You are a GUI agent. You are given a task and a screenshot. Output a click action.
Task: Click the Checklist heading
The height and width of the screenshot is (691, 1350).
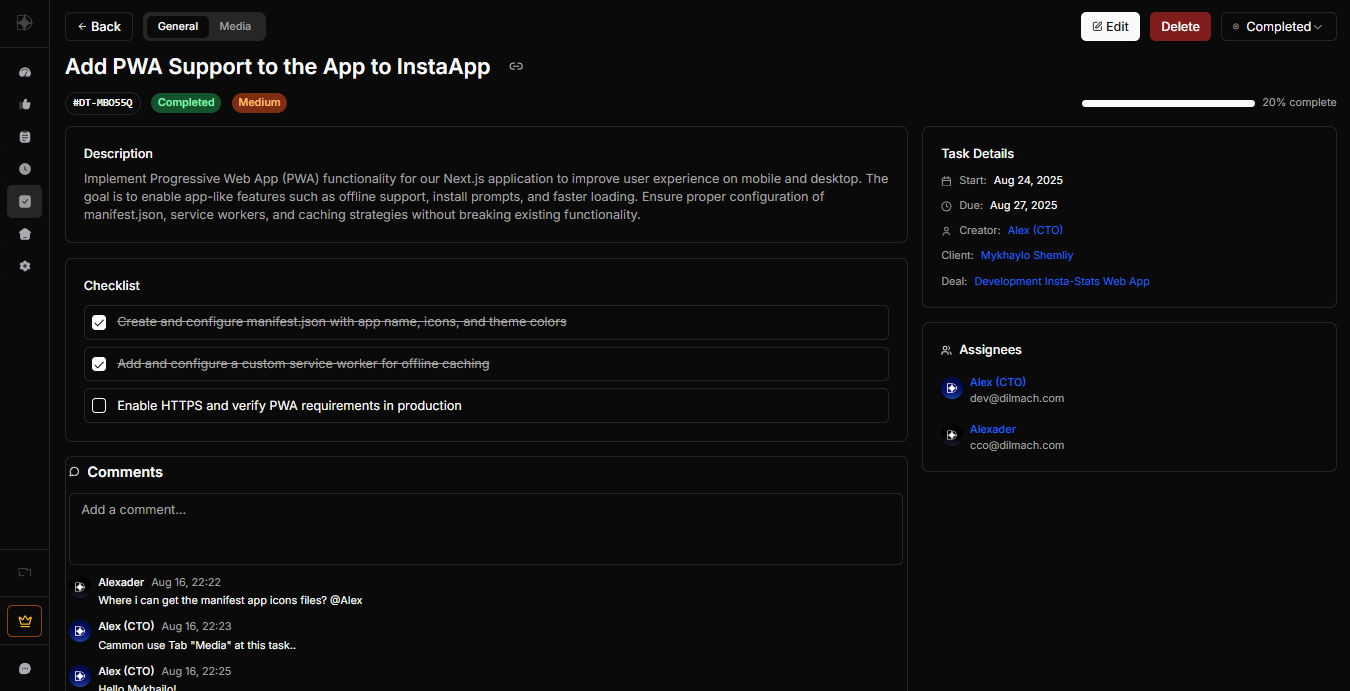click(112, 286)
